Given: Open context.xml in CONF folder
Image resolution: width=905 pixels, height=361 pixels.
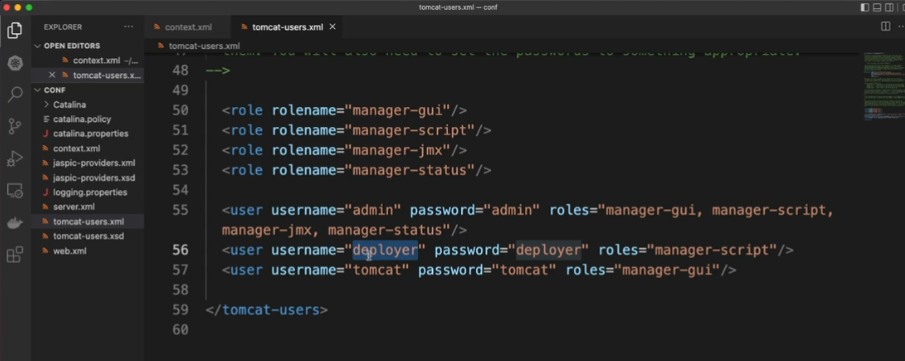Looking at the screenshot, I should pyautogui.click(x=76, y=148).
